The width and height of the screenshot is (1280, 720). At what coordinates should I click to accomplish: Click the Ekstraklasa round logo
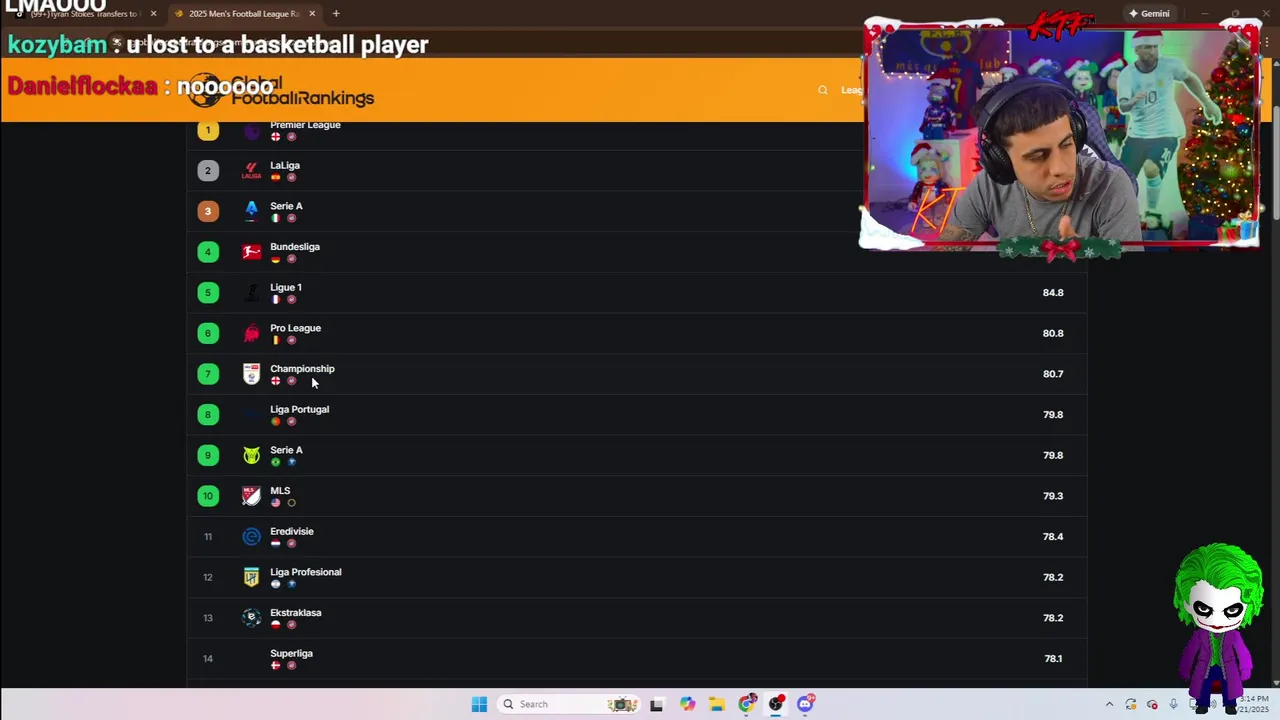pyautogui.click(x=251, y=618)
